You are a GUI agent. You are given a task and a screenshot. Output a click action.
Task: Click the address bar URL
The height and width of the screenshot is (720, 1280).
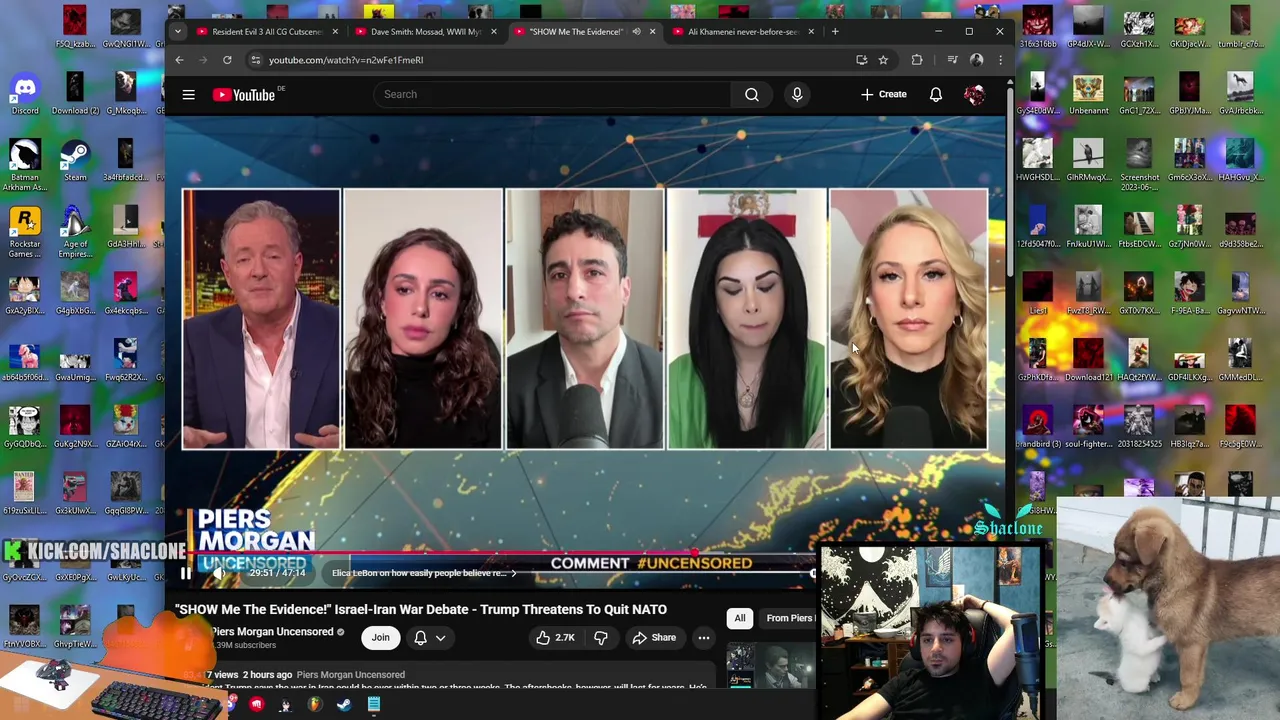point(346,60)
